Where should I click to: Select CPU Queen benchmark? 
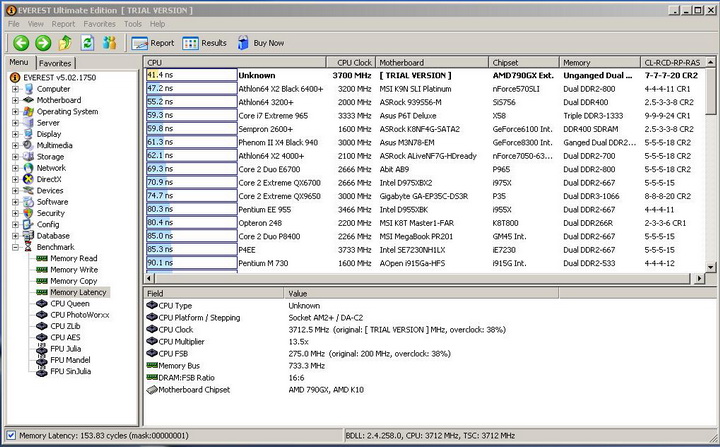pos(70,303)
